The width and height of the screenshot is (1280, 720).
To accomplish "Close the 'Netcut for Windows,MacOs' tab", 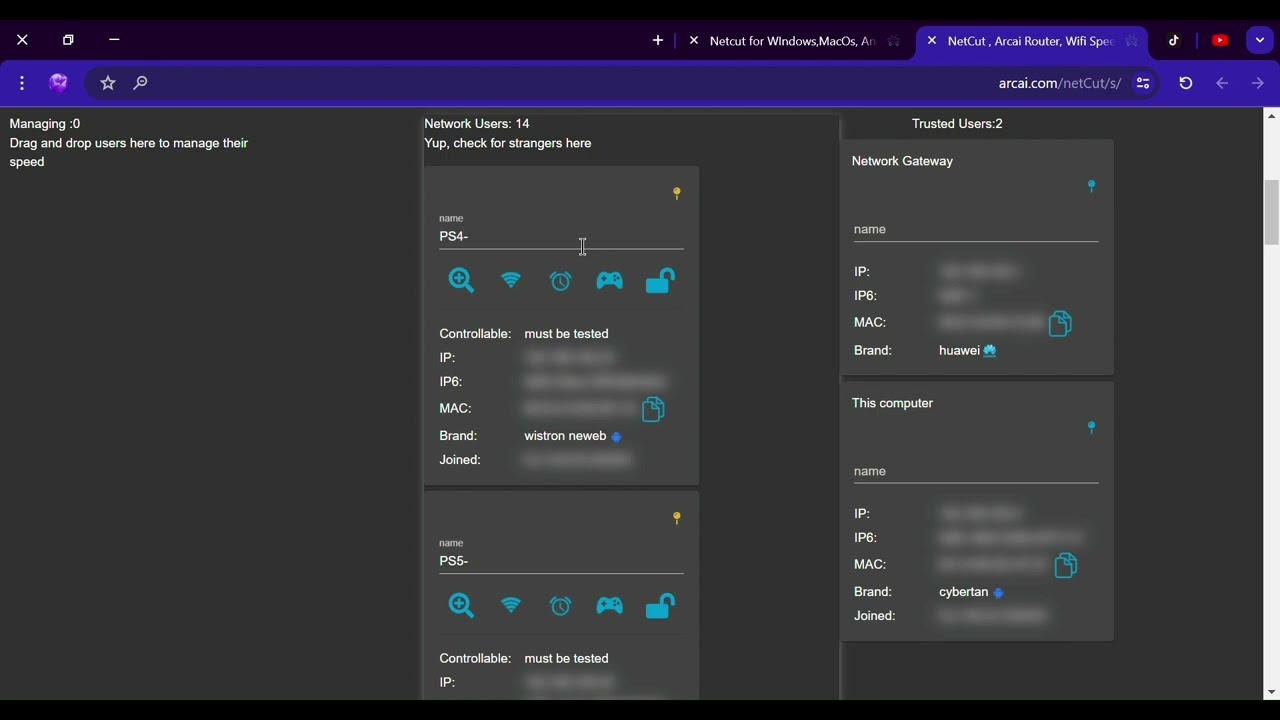I will [694, 41].
